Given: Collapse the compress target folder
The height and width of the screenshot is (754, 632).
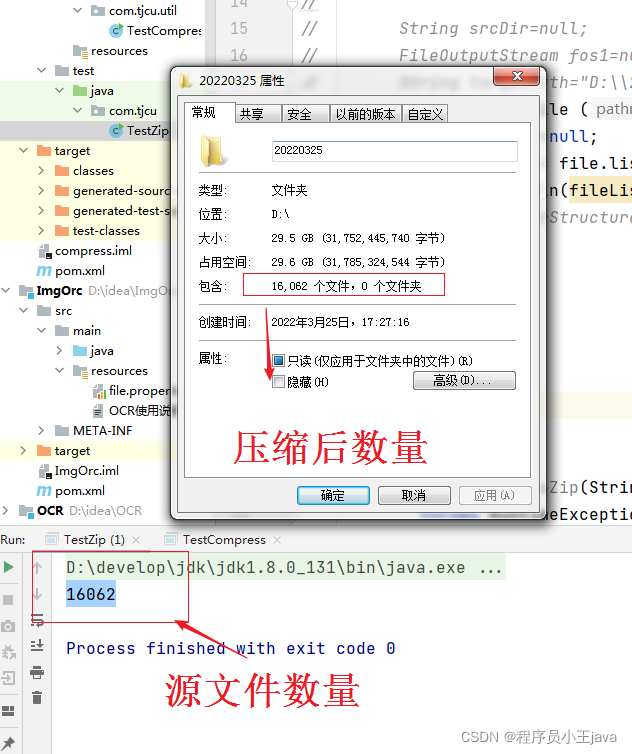Looking at the screenshot, I should (24, 151).
